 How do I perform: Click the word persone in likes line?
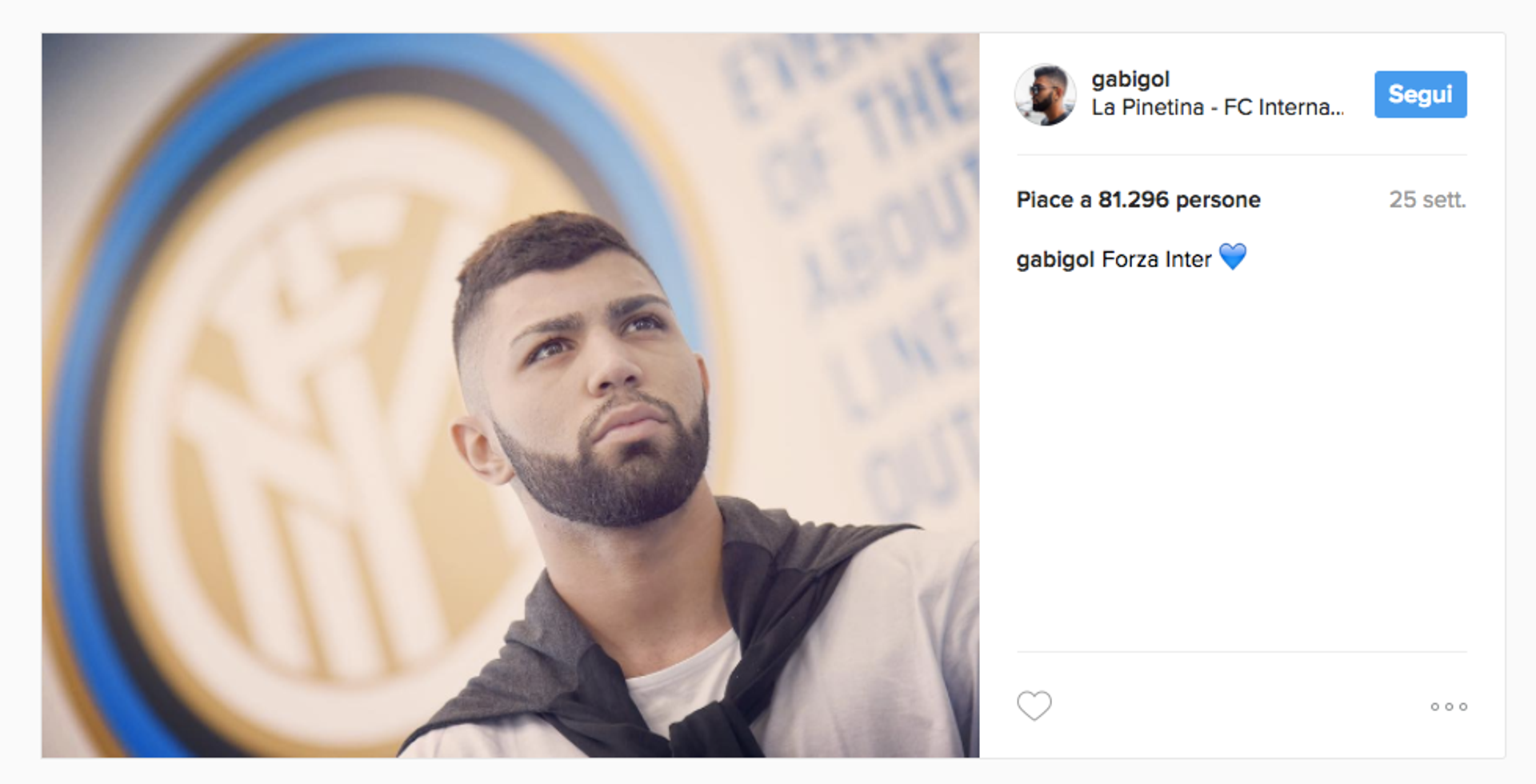tap(1218, 199)
